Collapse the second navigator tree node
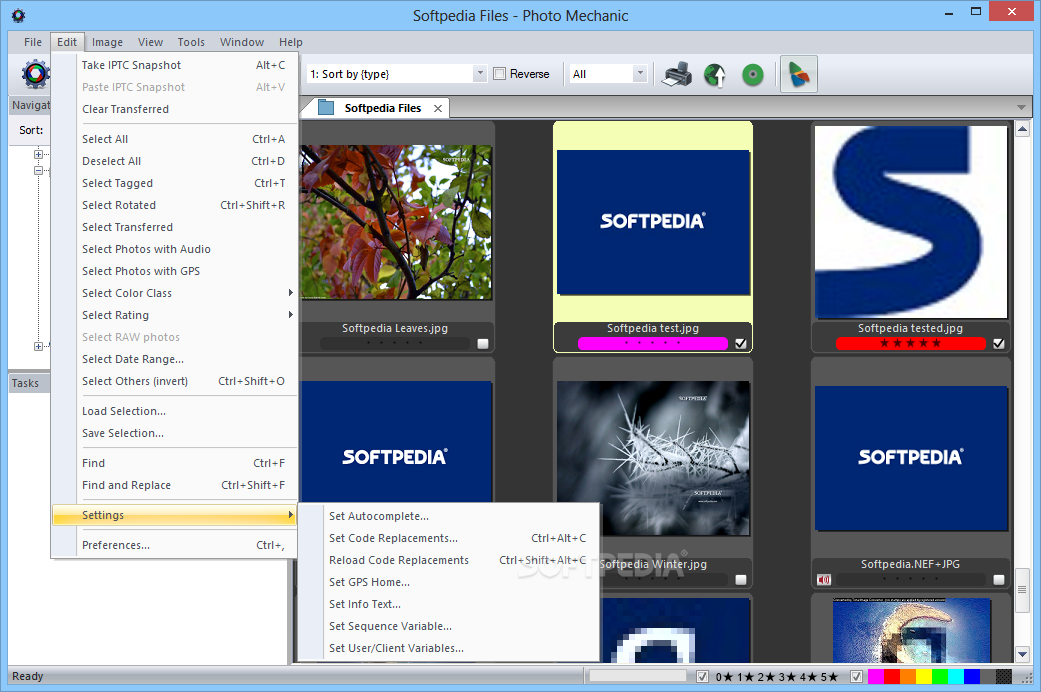Viewport: 1041px width, 692px height. coord(39,171)
